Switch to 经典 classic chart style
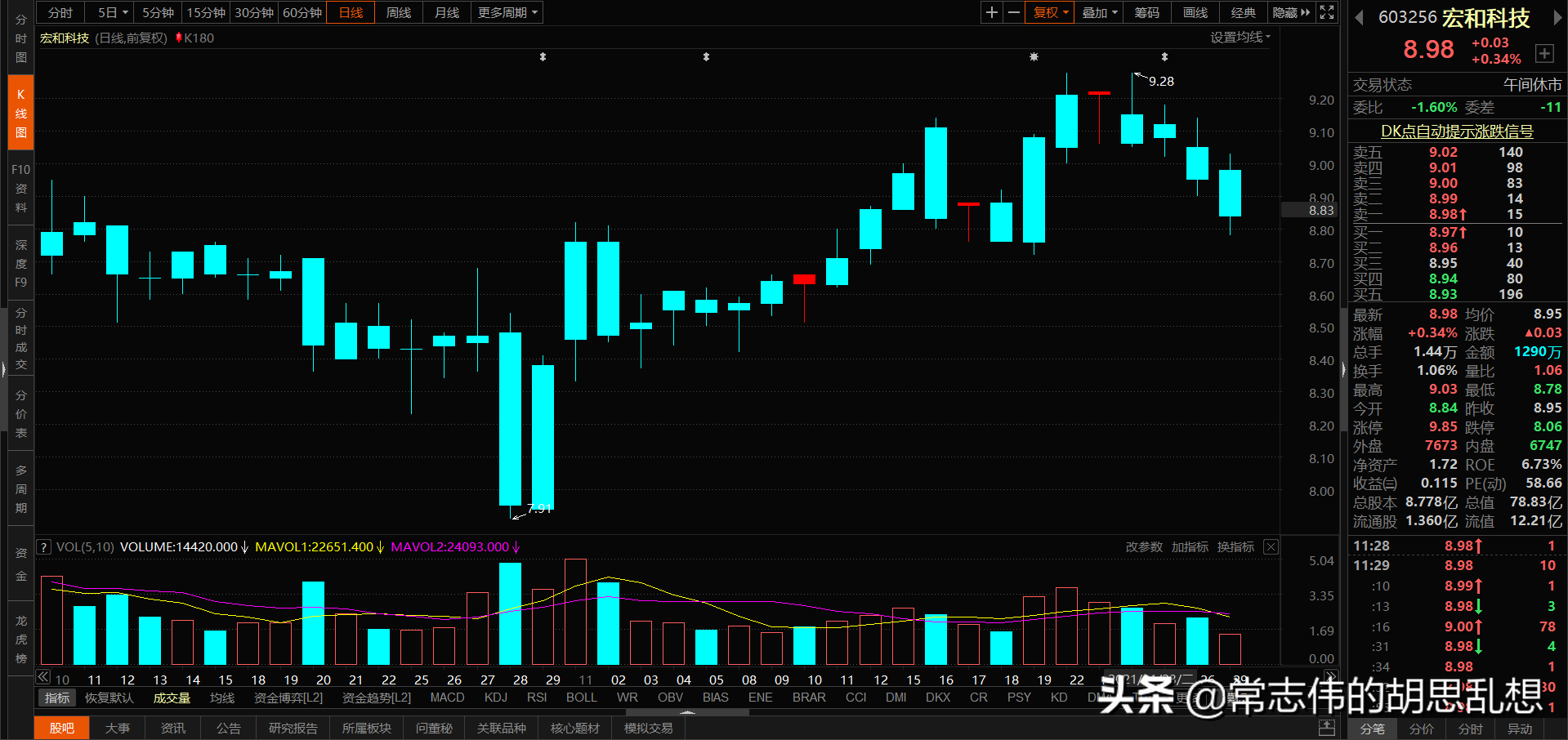Image resolution: width=1568 pixels, height=740 pixels. coord(1243,12)
